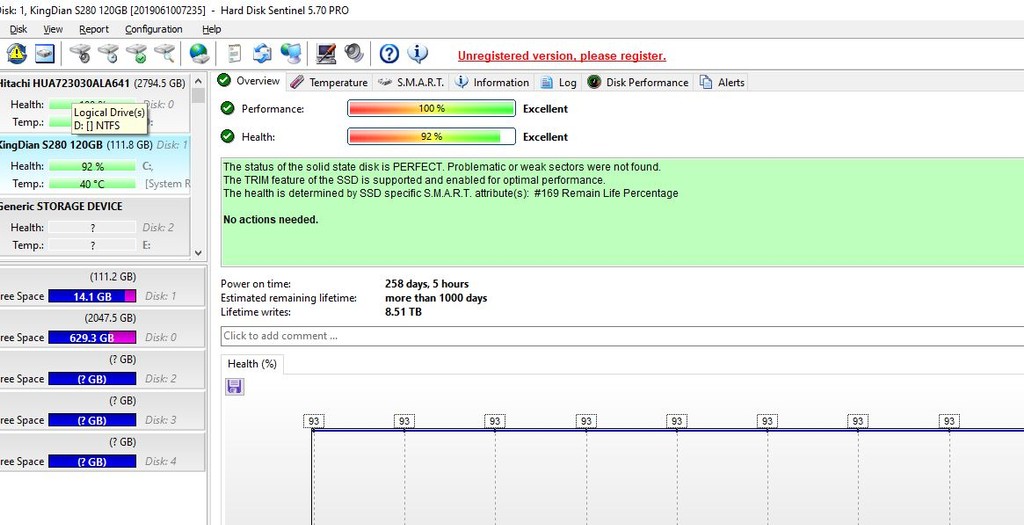Screen dimensions: 1024x525
Task: Click the text report document icon
Action: 234,53
